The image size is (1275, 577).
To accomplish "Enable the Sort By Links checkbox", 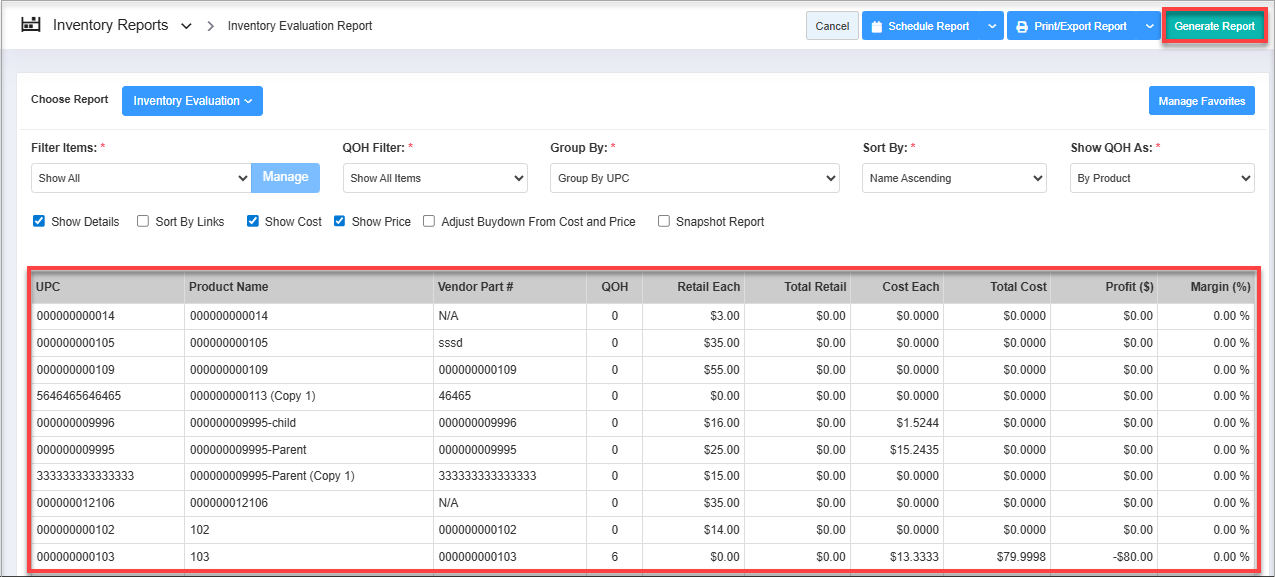I will click(x=143, y=221).
